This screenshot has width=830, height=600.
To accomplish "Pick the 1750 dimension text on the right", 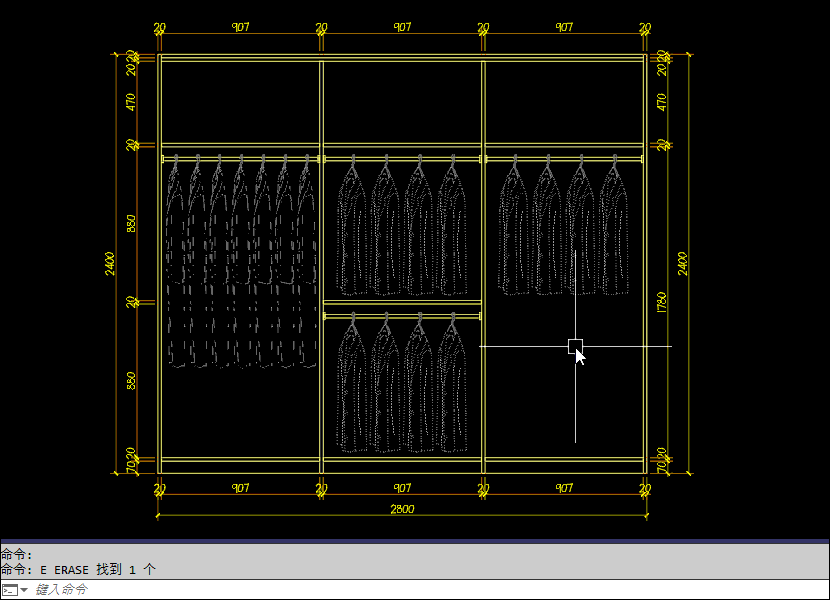I will point(661,302).
